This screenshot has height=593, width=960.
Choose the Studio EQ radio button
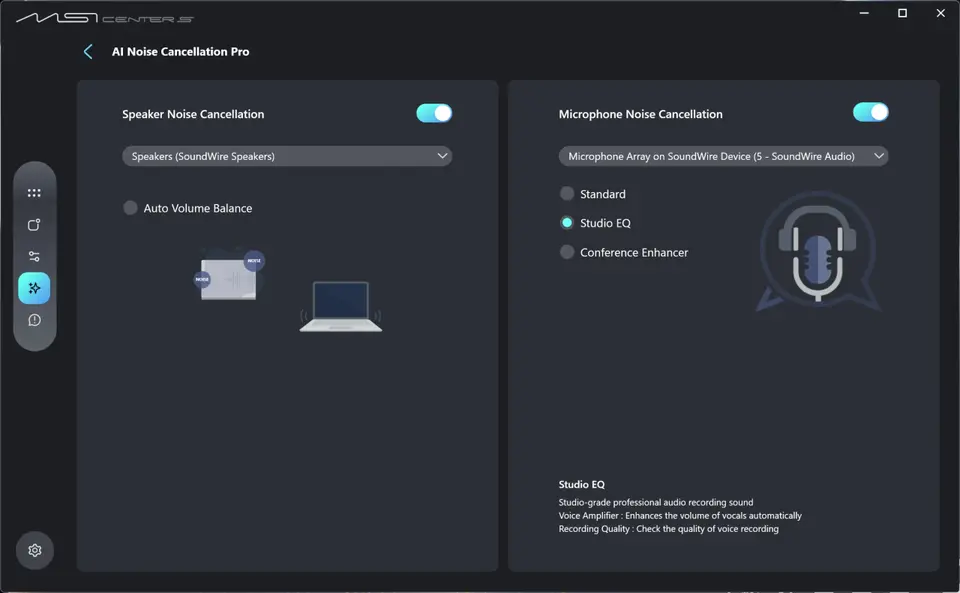(567, 223)
